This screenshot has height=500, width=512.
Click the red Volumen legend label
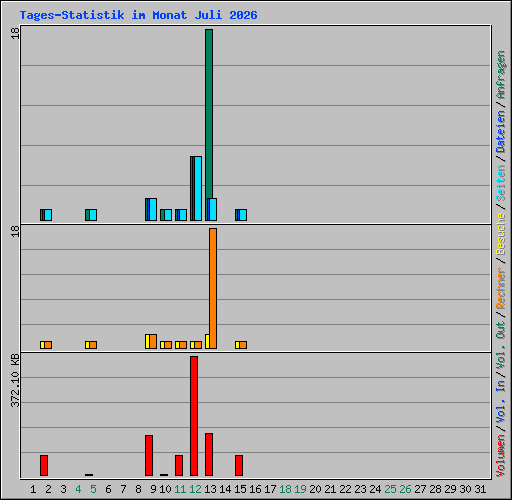pyautogui.click(x=501, y=456)
